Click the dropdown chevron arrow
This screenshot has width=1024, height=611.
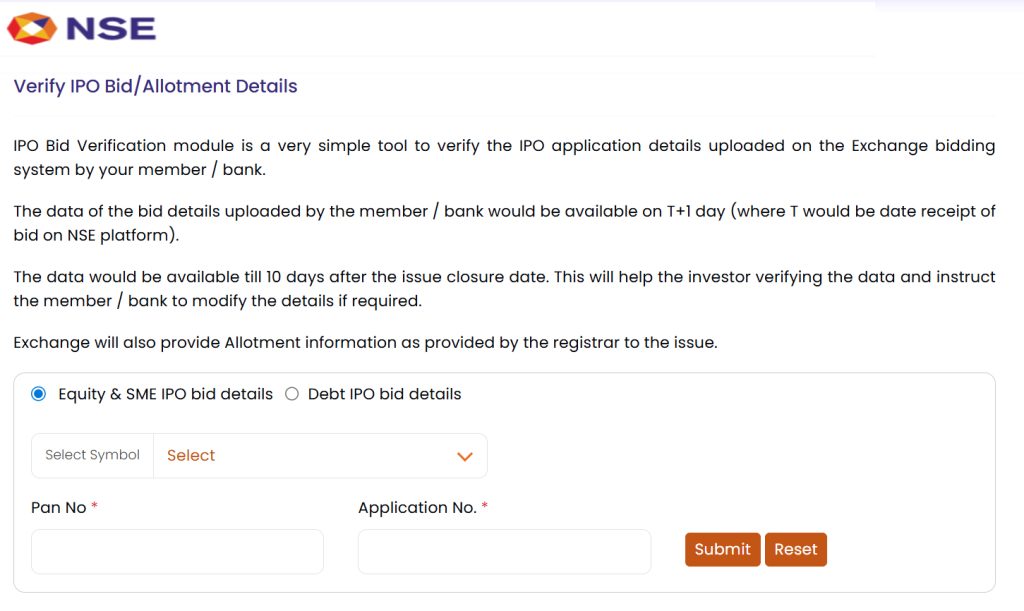[x=464, y=456]
